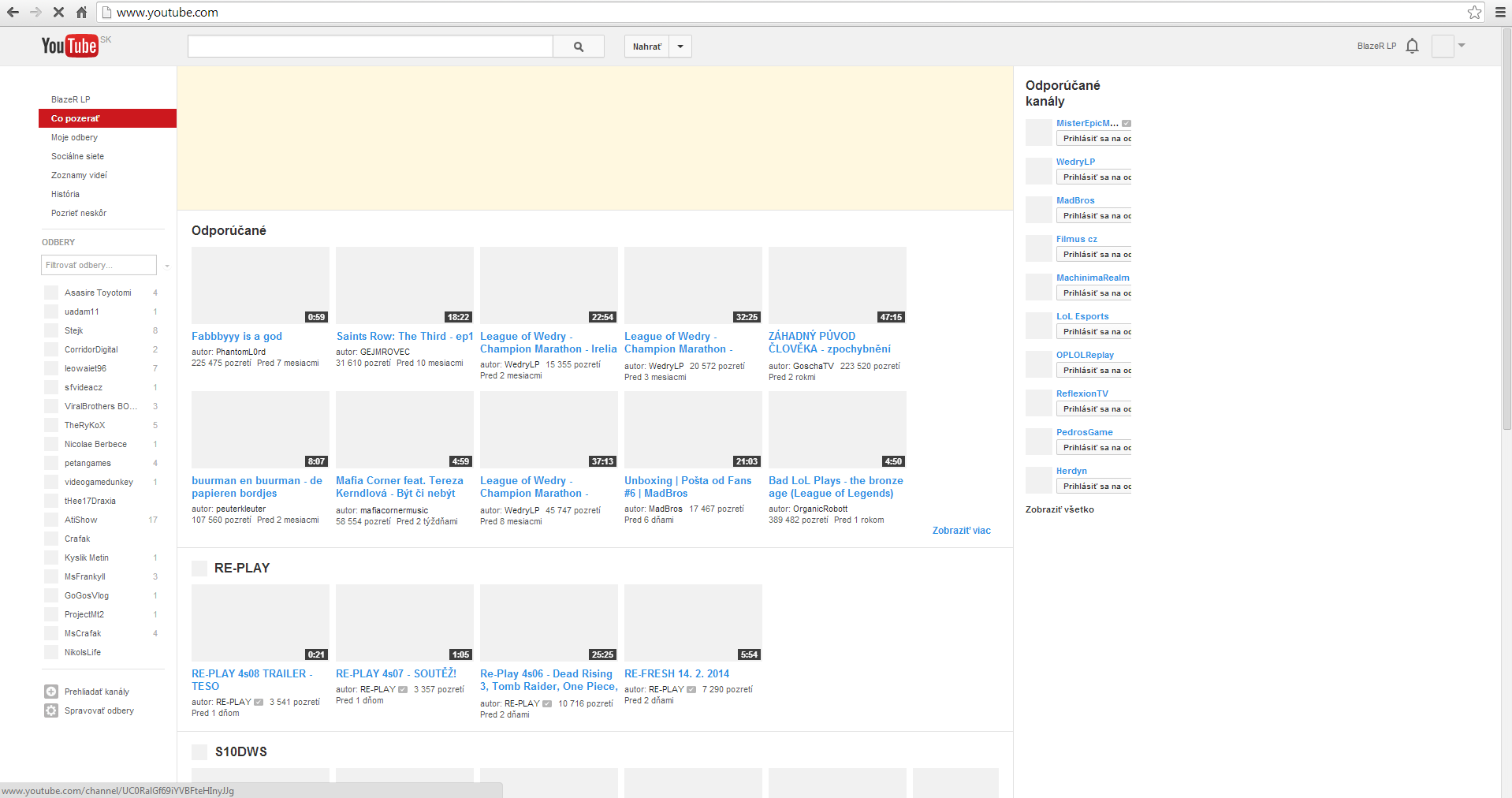1512x798 pixels.
Task: Click the Nahrať upload button
Action: [647, 47]
